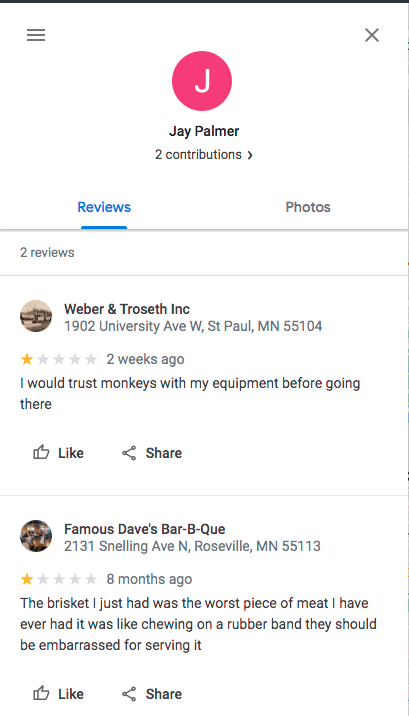The width and height of the screenshot is (409, 716).
Task: Click the 2131 Snelling Ave N address
Action: [x=192, y=546]
